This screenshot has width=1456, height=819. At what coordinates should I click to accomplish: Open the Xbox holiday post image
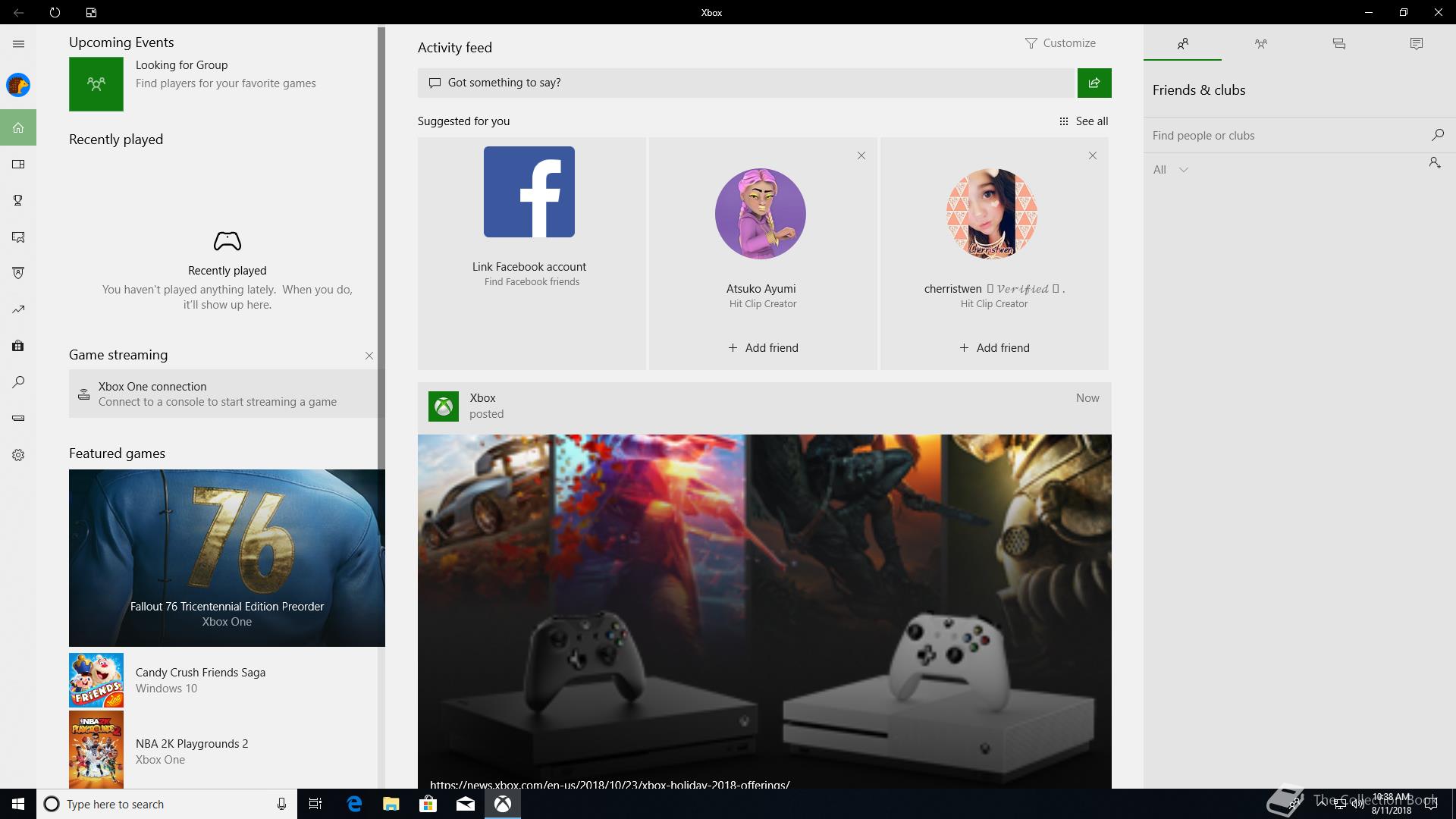tap(764, 611)
